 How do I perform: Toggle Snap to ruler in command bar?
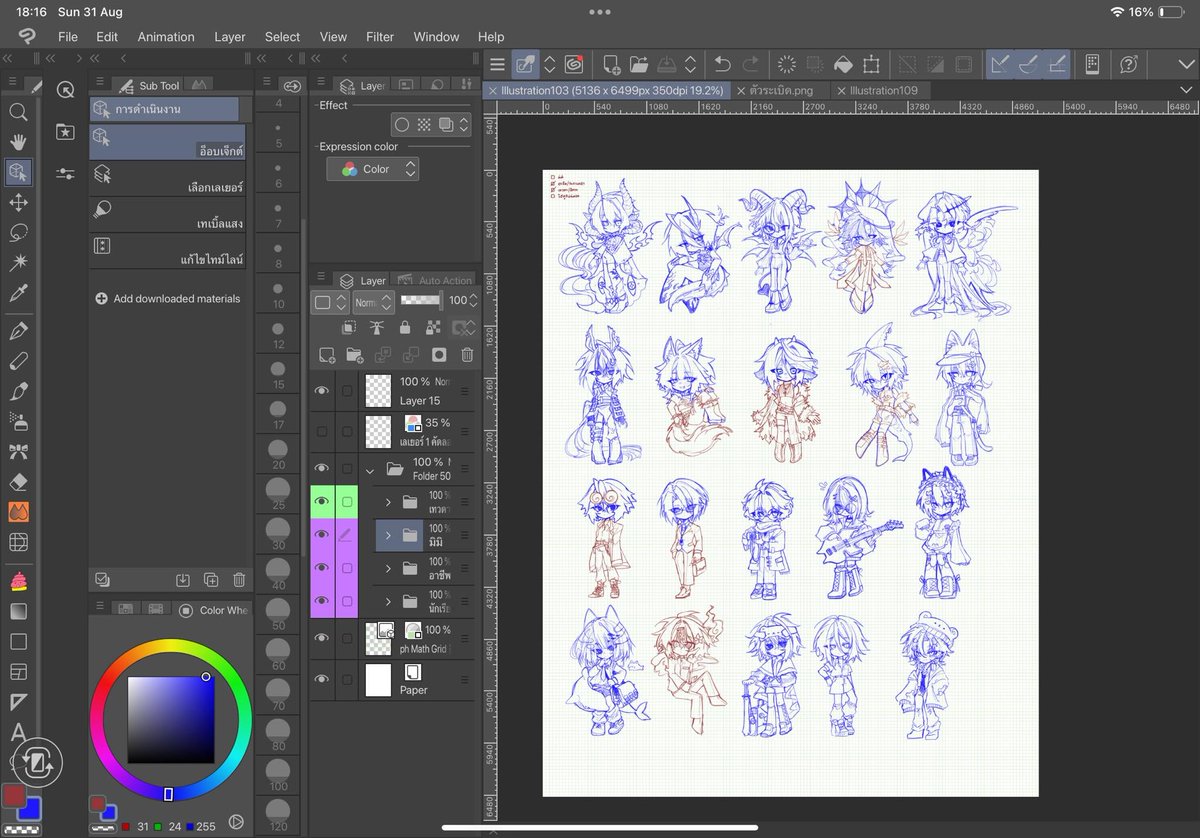pos(998,64)
